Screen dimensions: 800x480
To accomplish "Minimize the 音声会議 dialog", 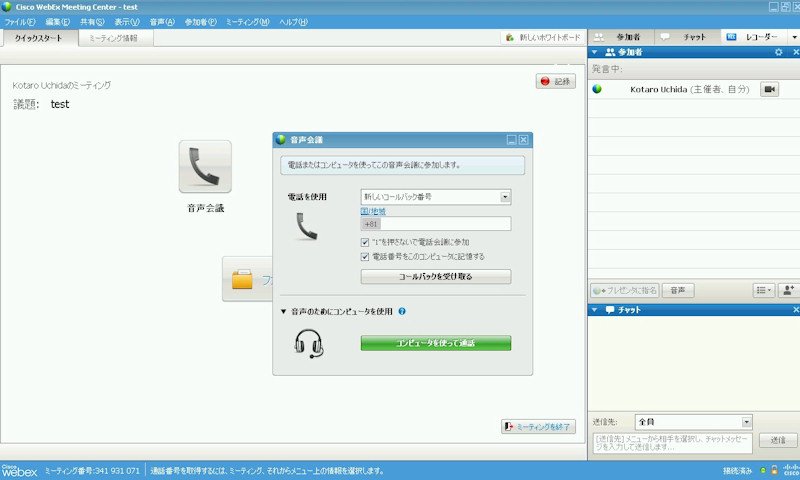I will pos(512,140).
